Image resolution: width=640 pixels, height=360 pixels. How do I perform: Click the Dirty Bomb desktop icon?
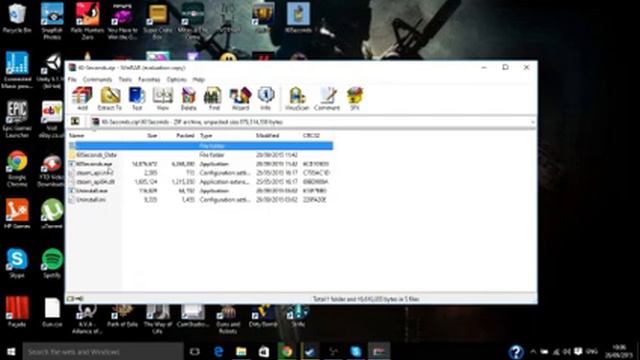pyautogui.click(x=263, y=315)
